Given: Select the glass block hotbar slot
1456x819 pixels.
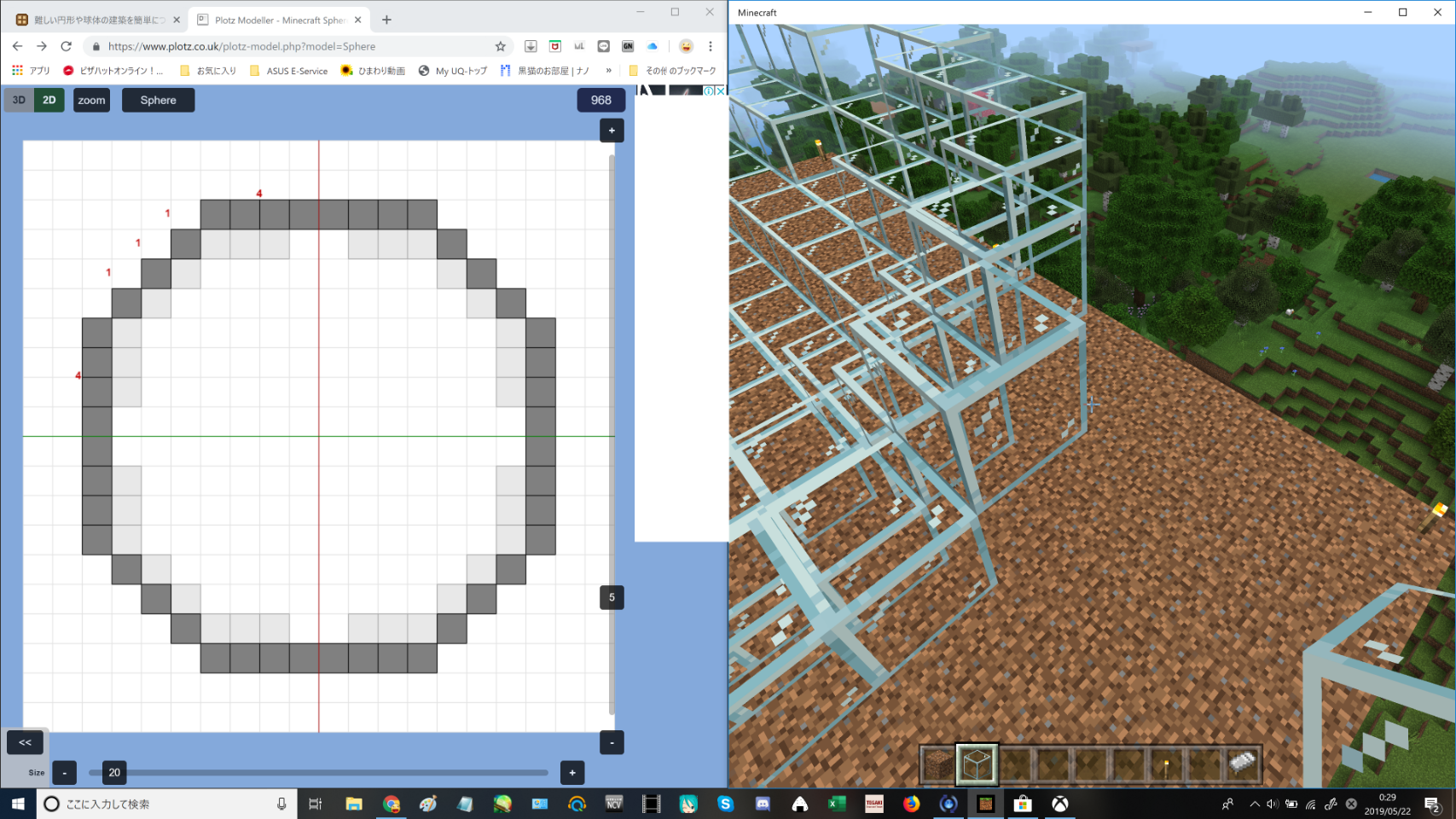Looking at the screenshot, I should 977,764.
